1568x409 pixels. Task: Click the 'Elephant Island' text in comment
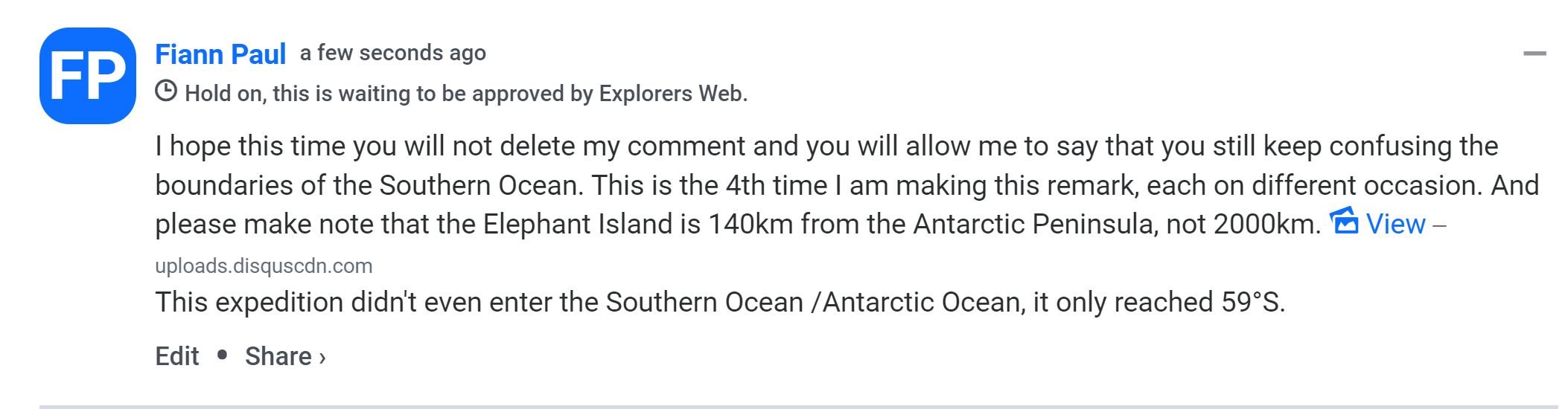coord(577,224)
